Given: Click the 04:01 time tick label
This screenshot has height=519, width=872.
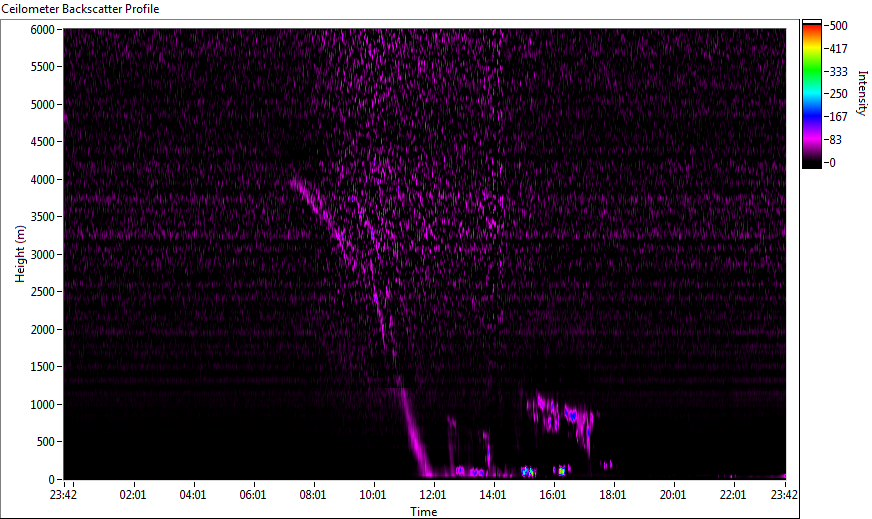Looking at the screenshot, I should [x=193, y=495].
